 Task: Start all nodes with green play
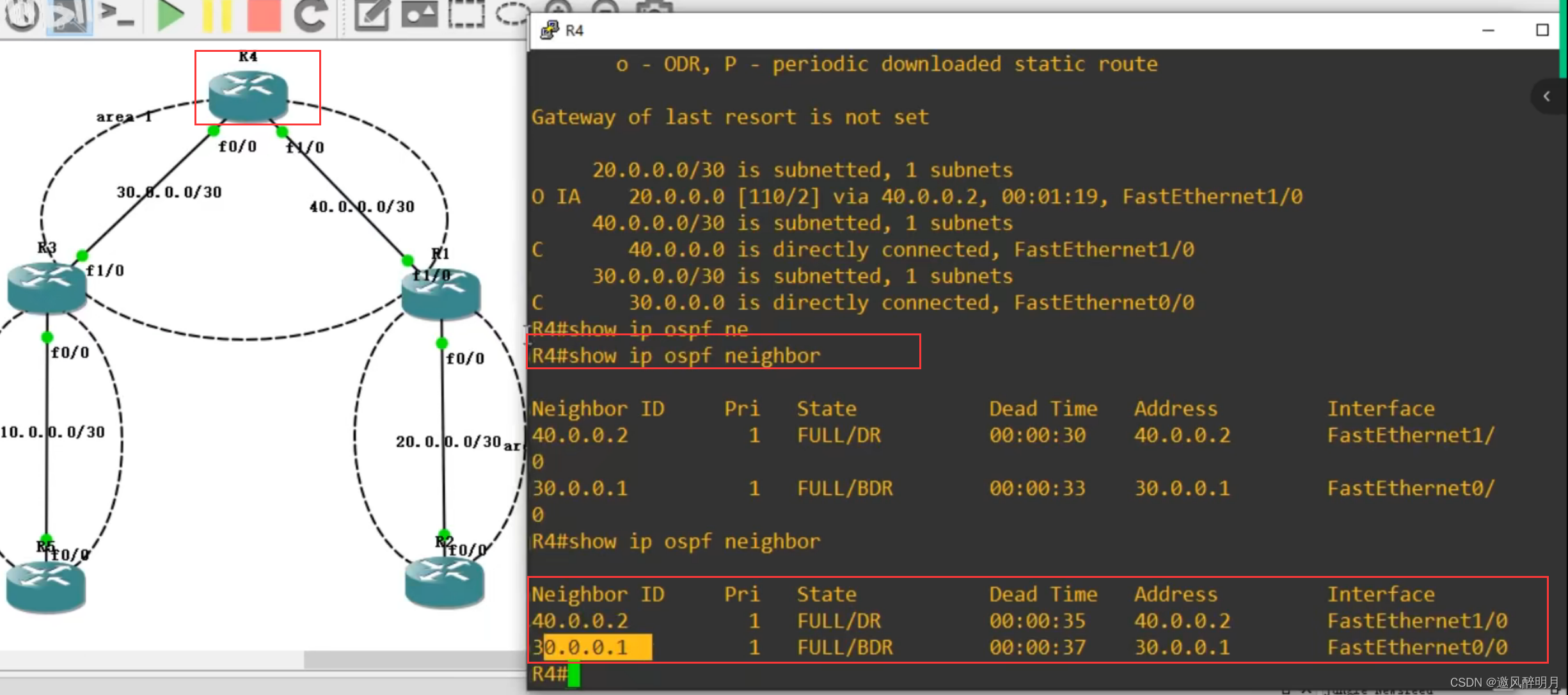[x=170, y=15]
